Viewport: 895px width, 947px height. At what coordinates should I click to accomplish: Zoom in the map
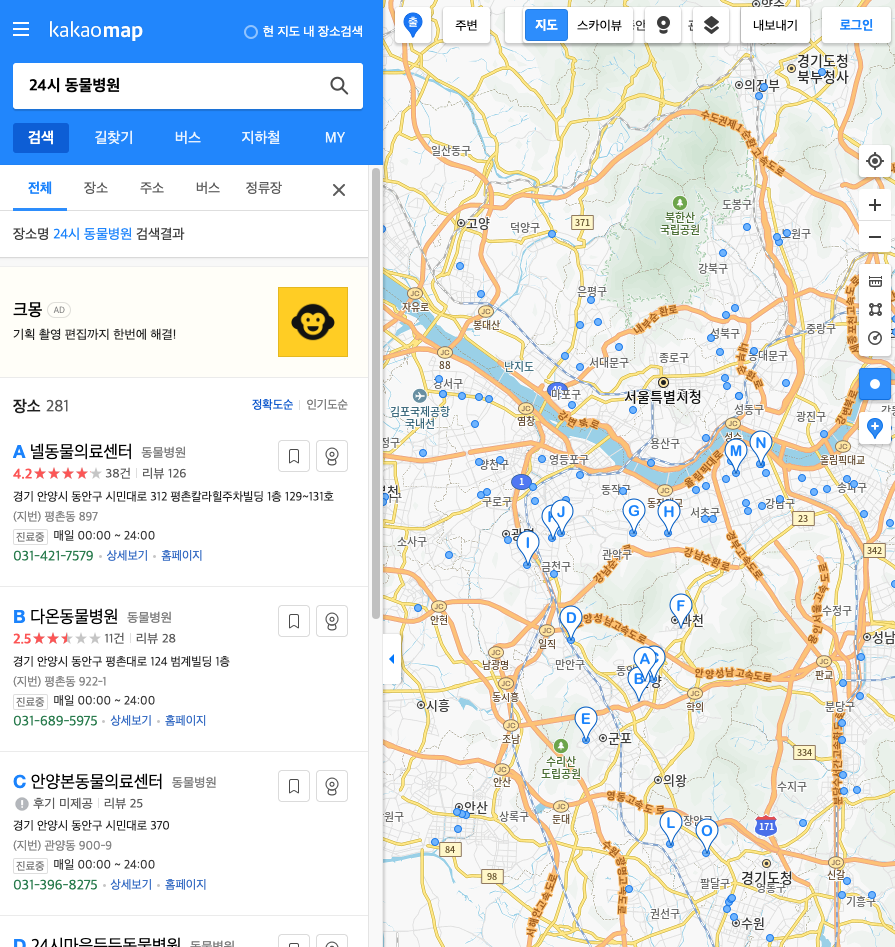pyautogui.click(x=875, y=205)
